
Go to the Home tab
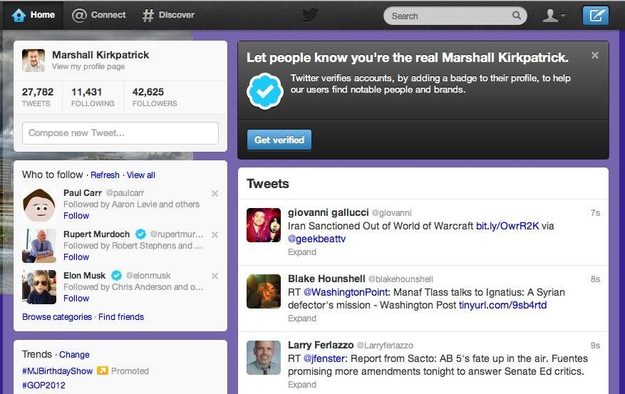coord(33,15)
